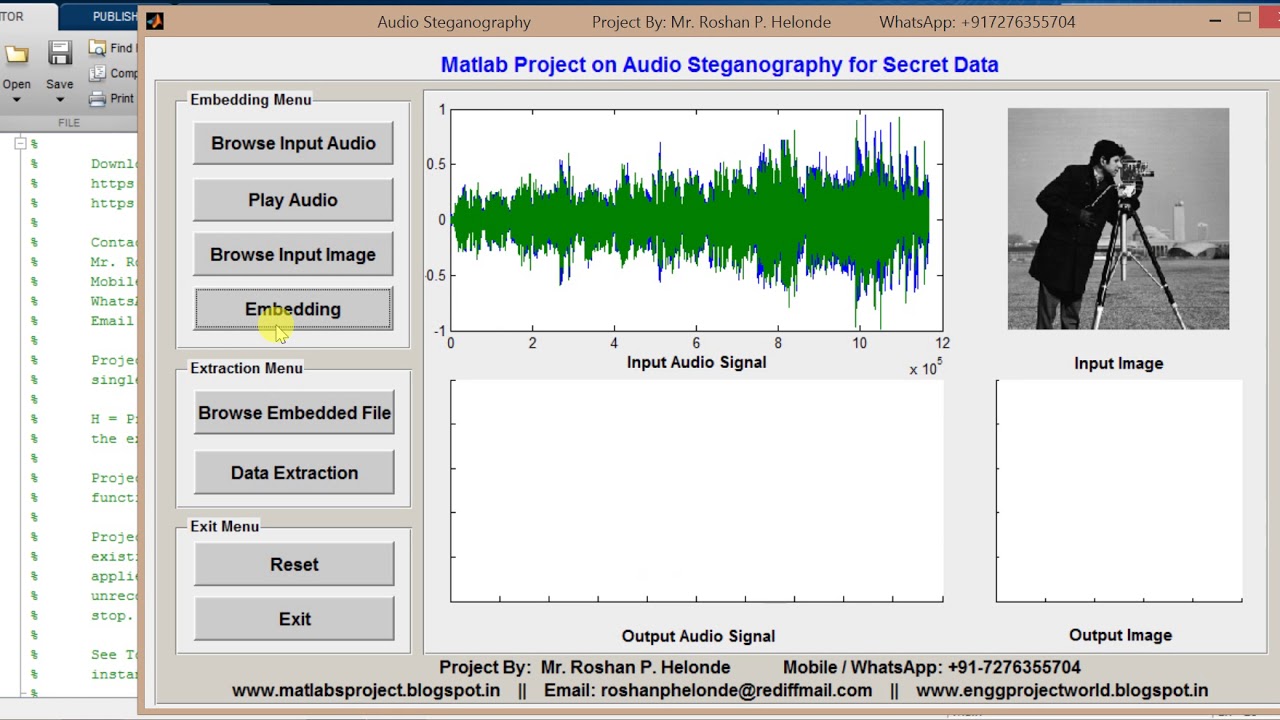This screenshot has height=720, width=1280.
Task: Click the 'Embedding Menu' panel label
Action: click(x=251, y=100)
